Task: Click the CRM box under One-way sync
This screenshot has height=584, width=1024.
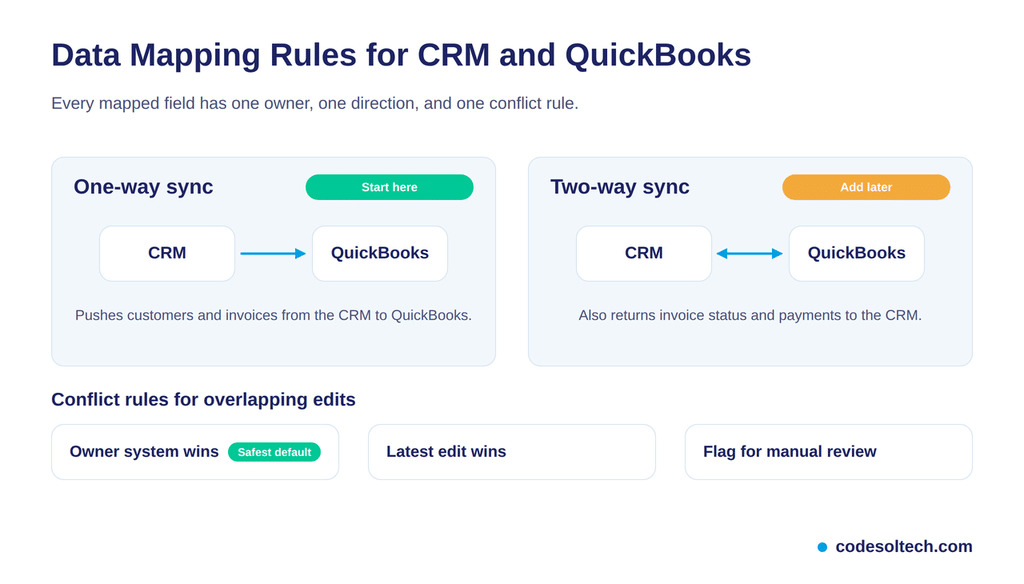Action: 167,253
